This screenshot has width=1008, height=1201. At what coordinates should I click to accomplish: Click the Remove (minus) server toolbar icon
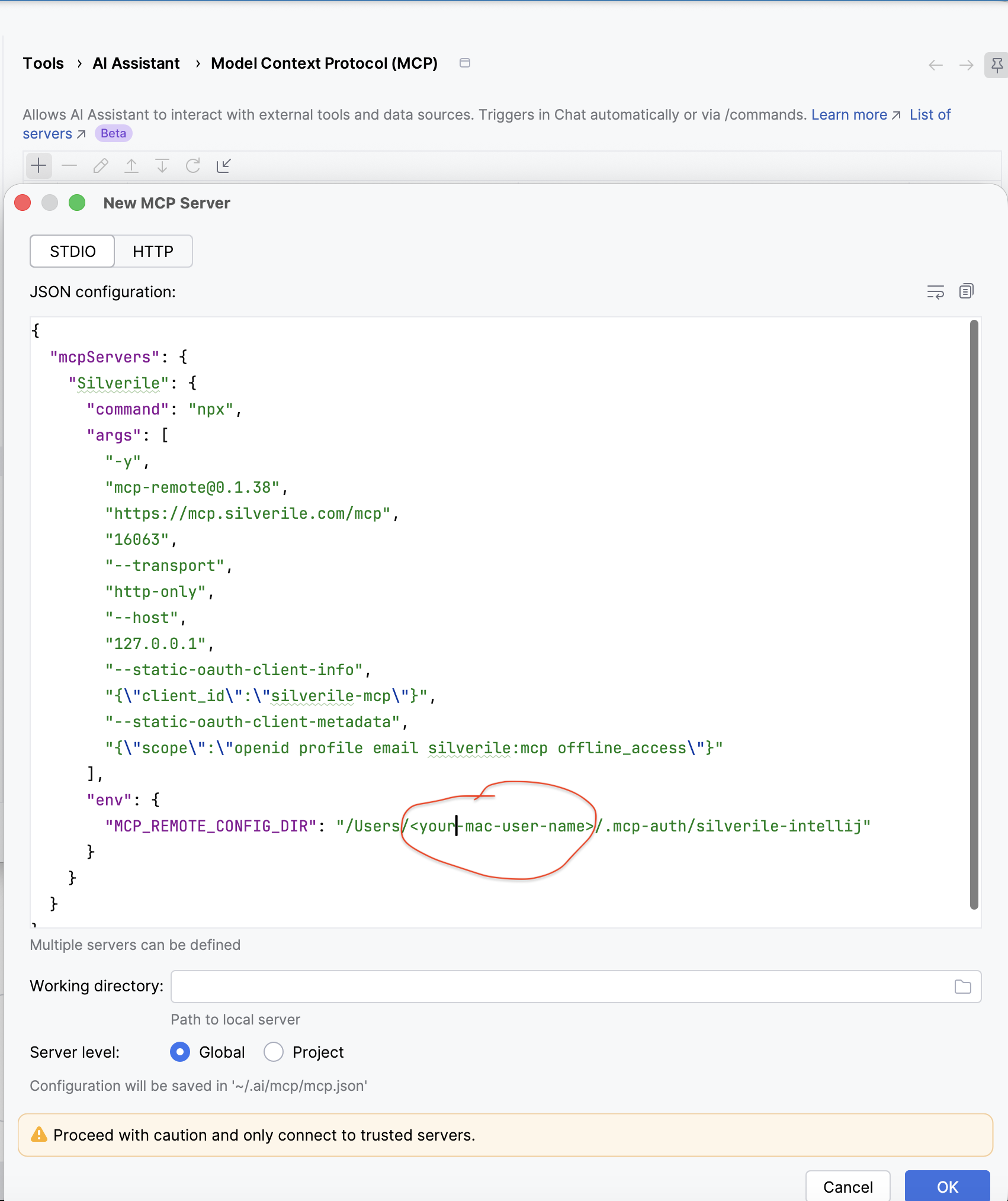click(69, 166)
